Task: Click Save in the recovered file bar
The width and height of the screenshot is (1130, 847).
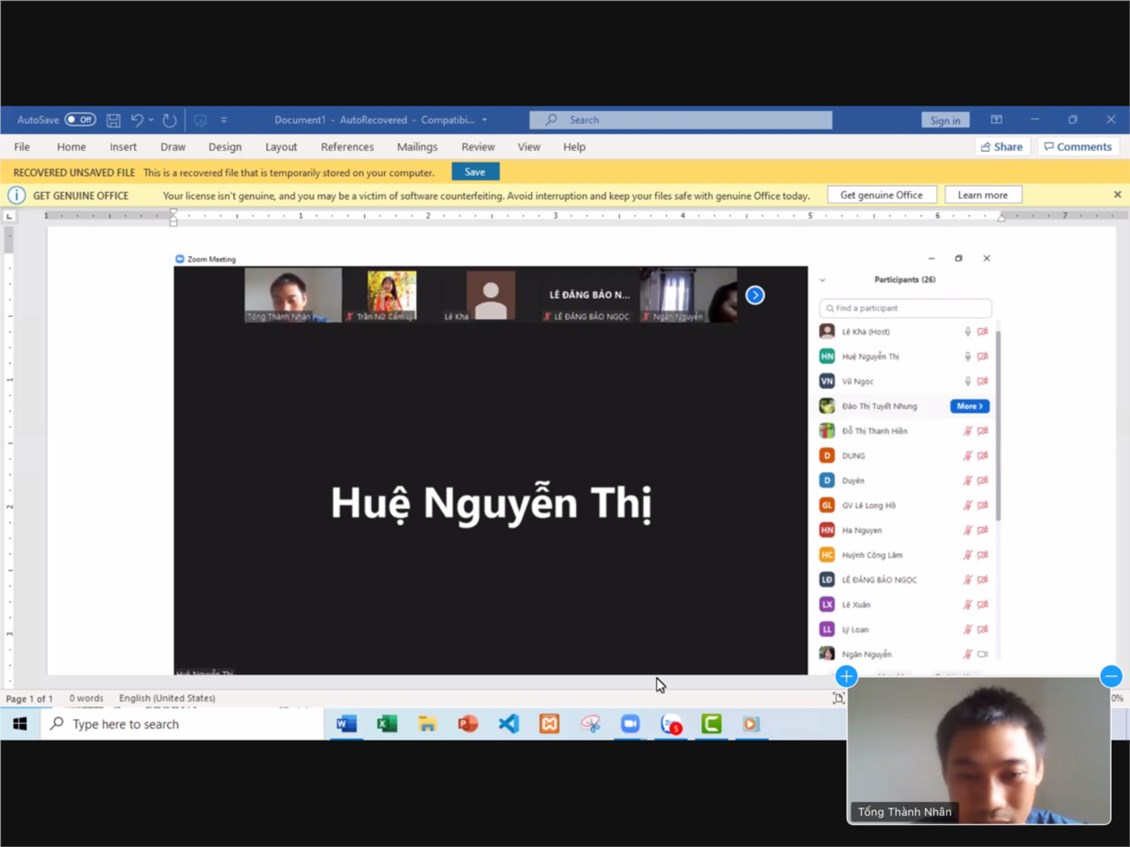Action: pyautogui.click(x=475, y=172)
